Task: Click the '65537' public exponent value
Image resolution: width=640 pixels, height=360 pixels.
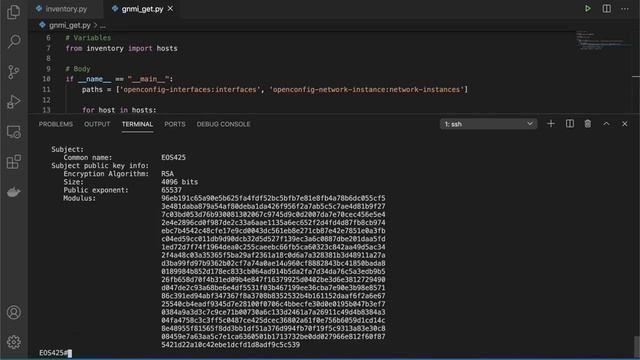Action: (x=171, y=190)
